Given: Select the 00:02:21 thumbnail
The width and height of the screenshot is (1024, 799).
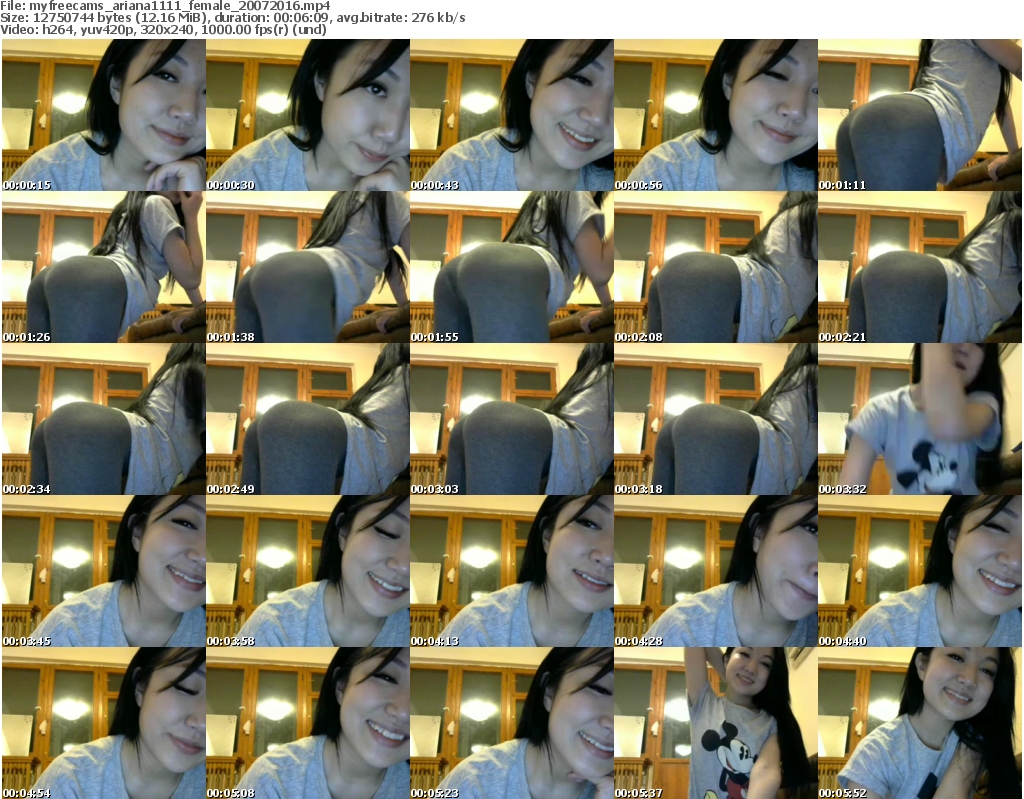Looking at the screenshot, I should 920,267.
